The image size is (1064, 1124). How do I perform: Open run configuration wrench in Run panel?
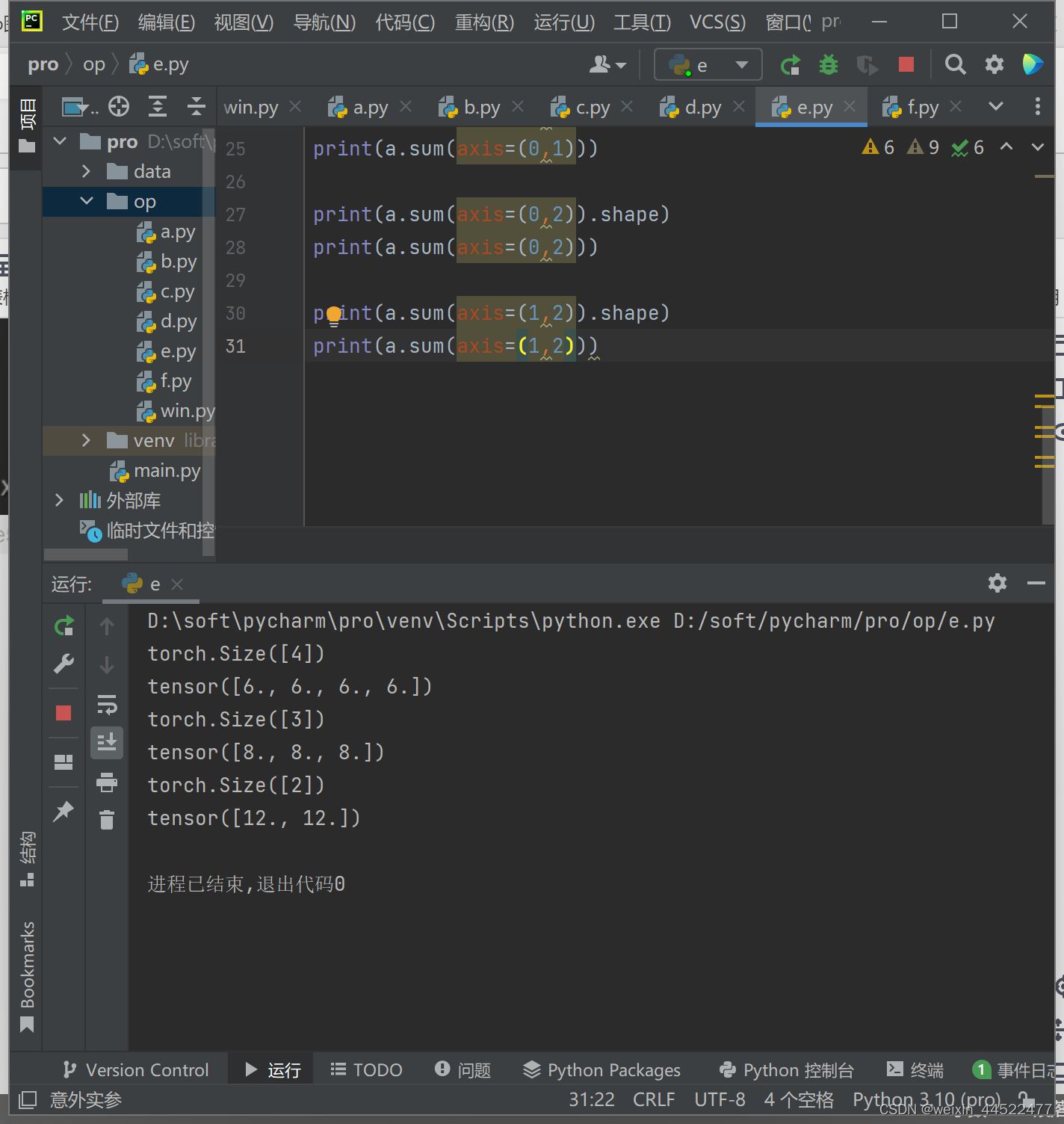point(64,664)
